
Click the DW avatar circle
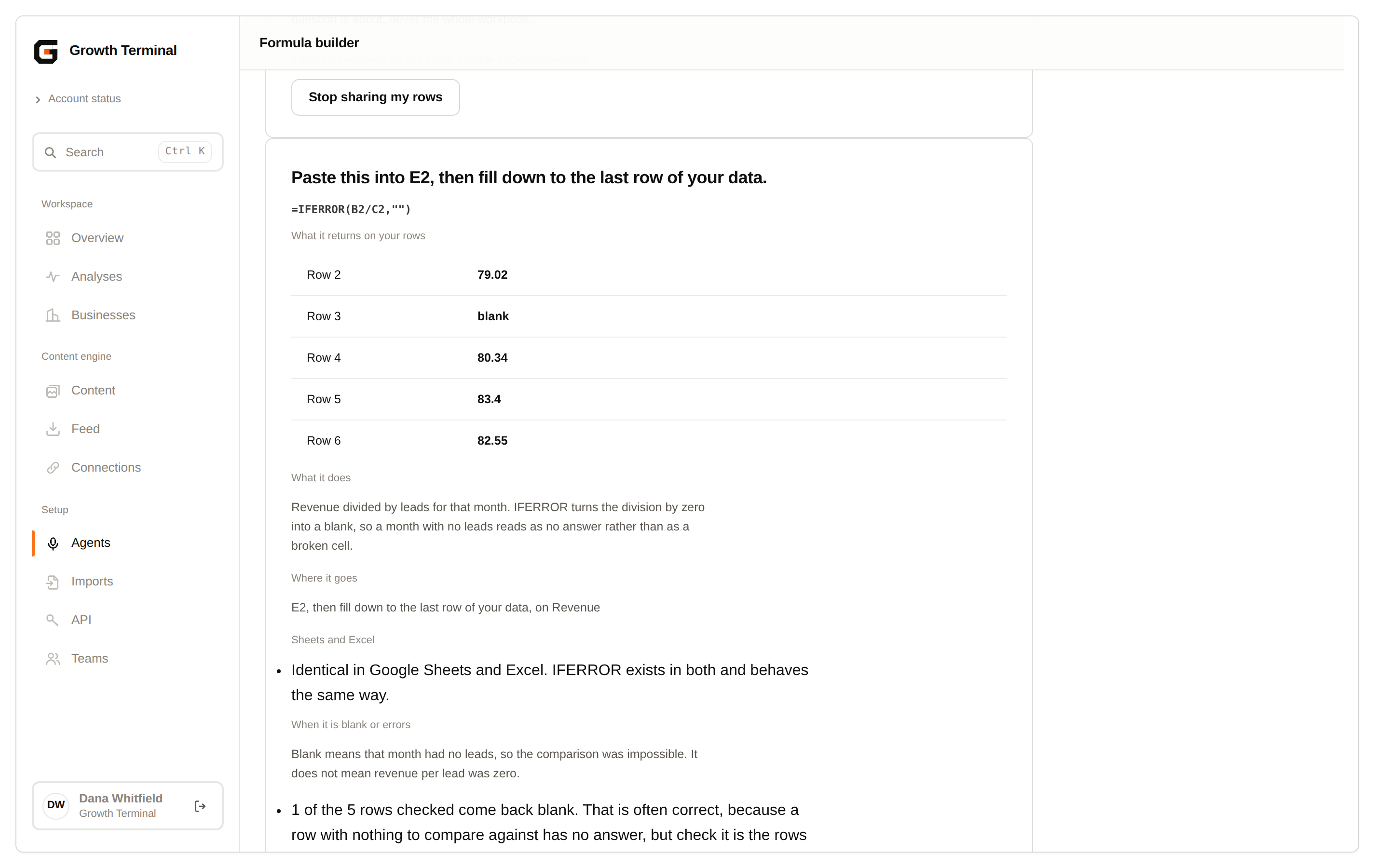(55, 805)
